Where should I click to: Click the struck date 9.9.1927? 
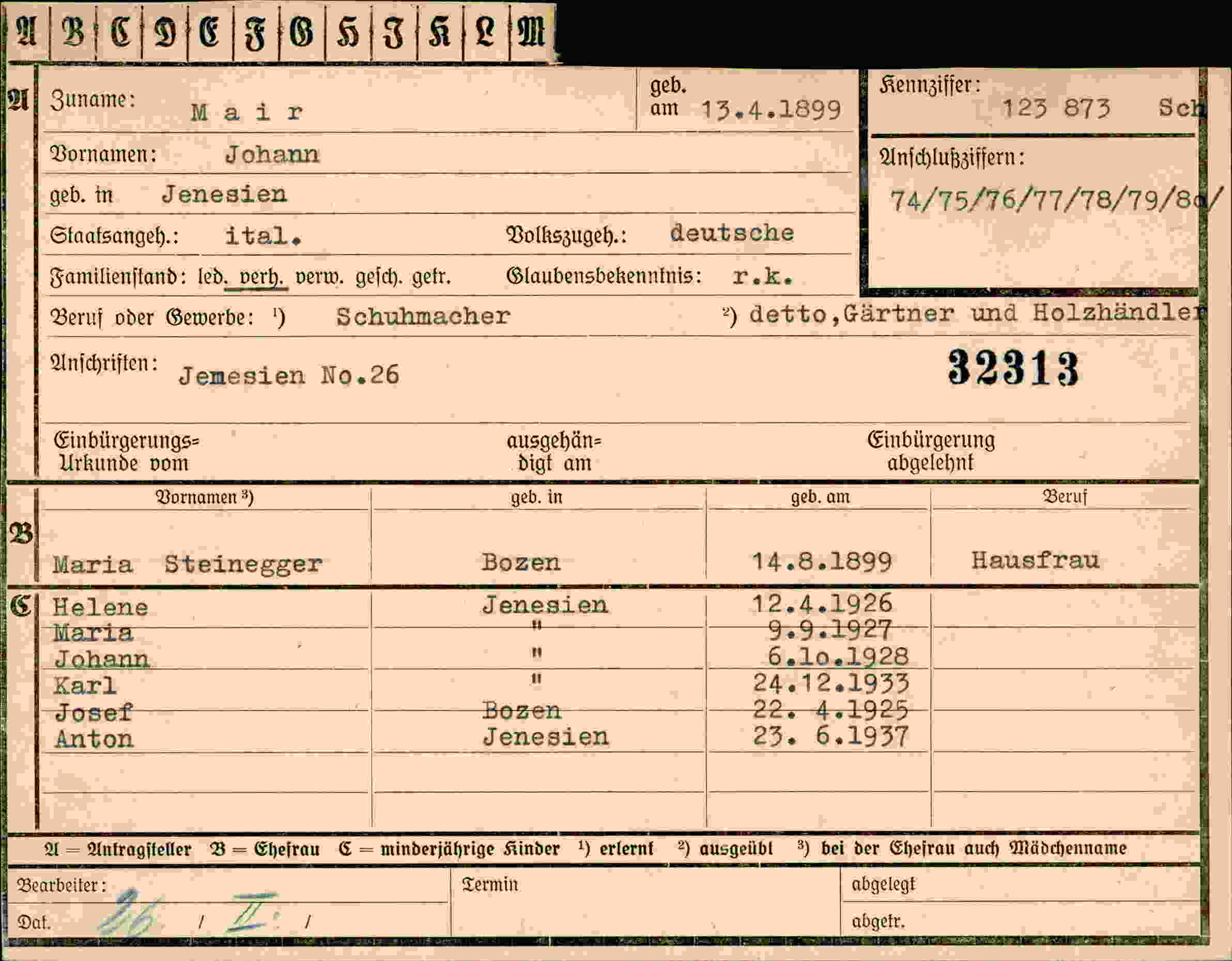click(x=830, y=630)
